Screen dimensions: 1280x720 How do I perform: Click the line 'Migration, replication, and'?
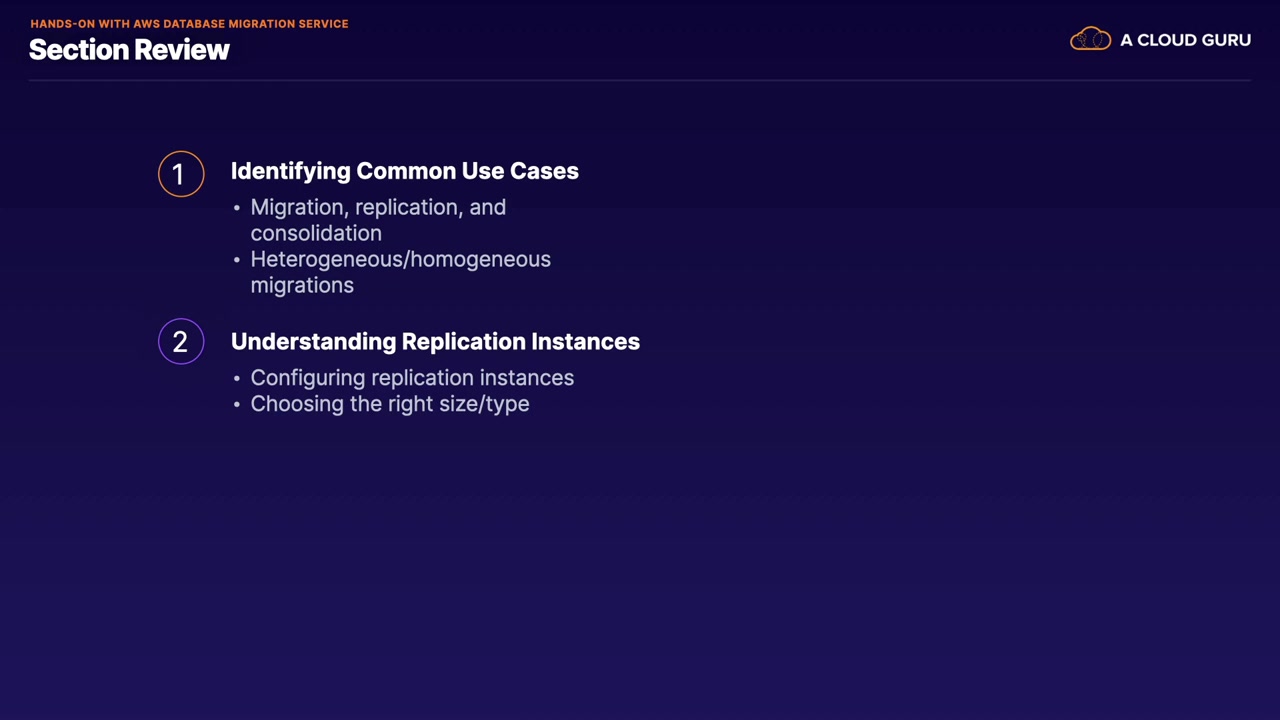coord(378,207)
